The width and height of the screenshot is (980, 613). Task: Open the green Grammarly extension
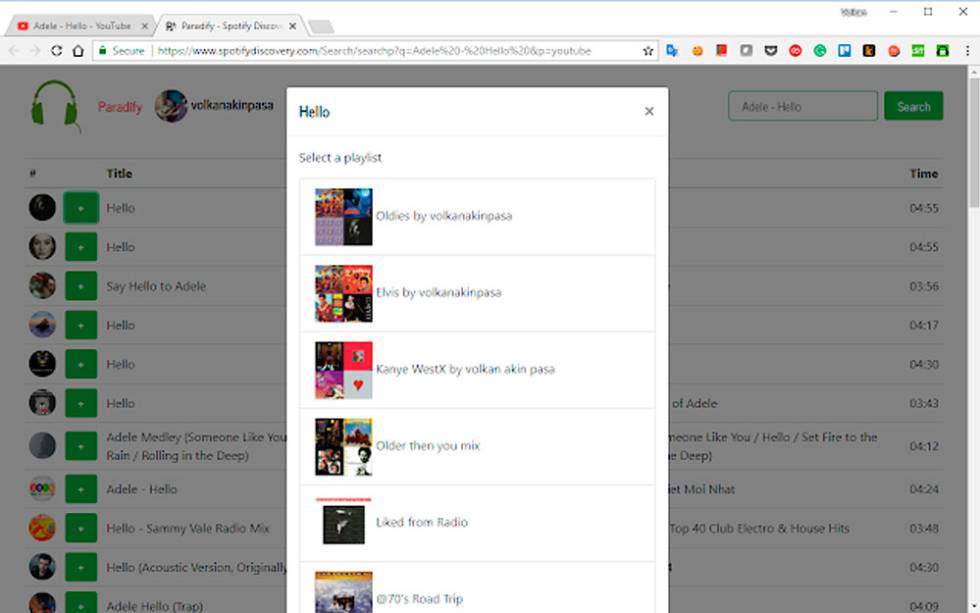820,51
